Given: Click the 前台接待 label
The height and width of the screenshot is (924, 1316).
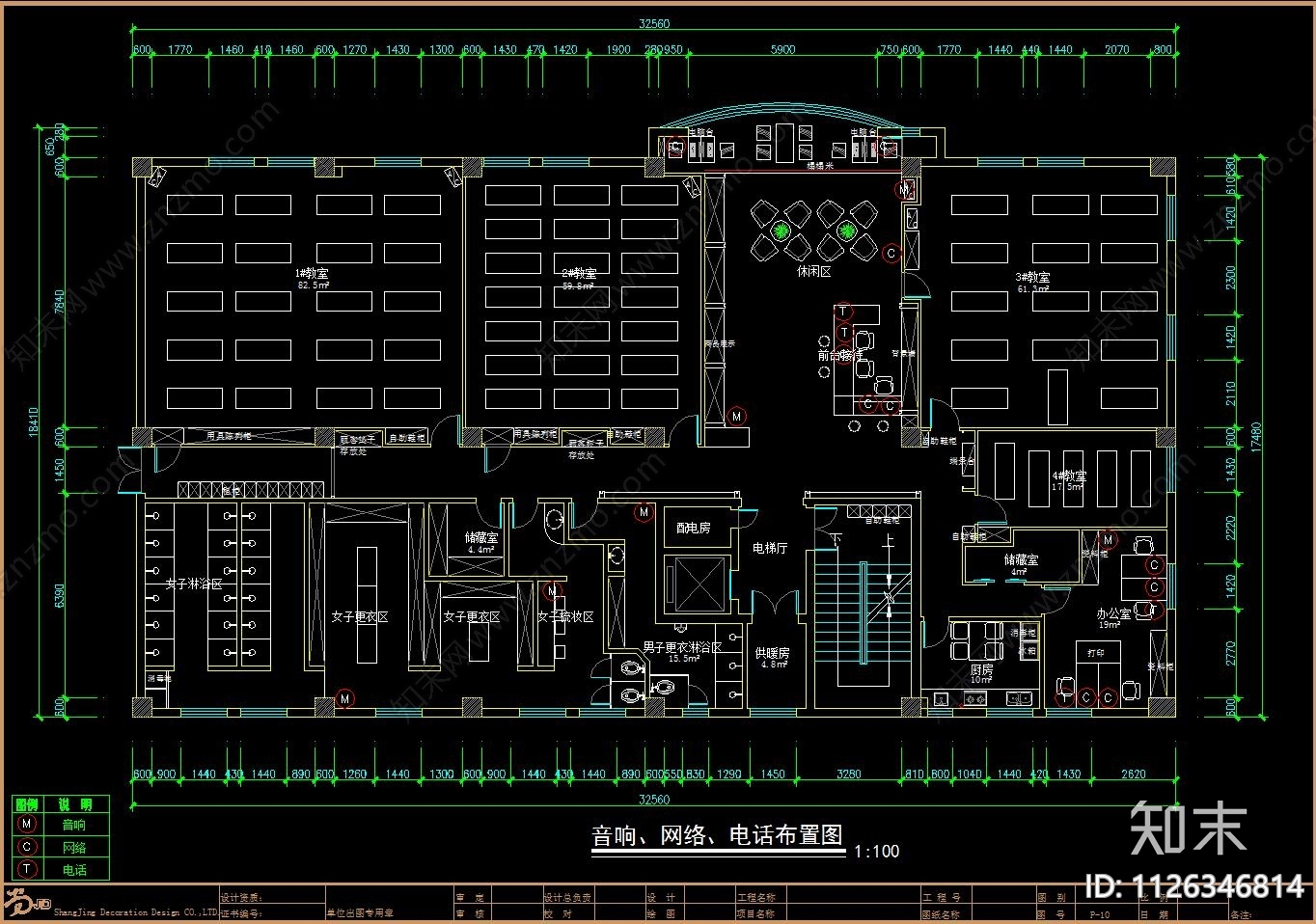Looking at the screenshot, I should (x=840, y=356).
